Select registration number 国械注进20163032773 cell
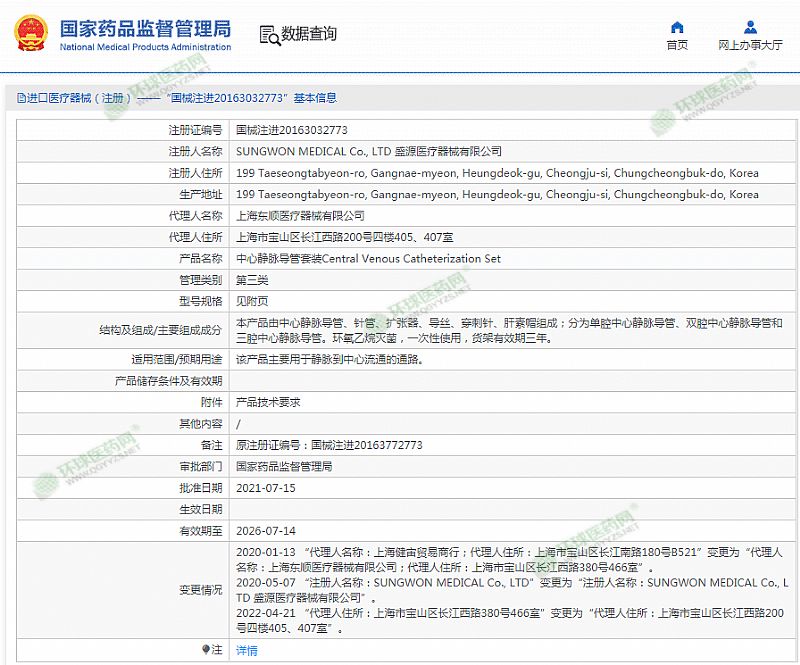 (x=291, y=130)
